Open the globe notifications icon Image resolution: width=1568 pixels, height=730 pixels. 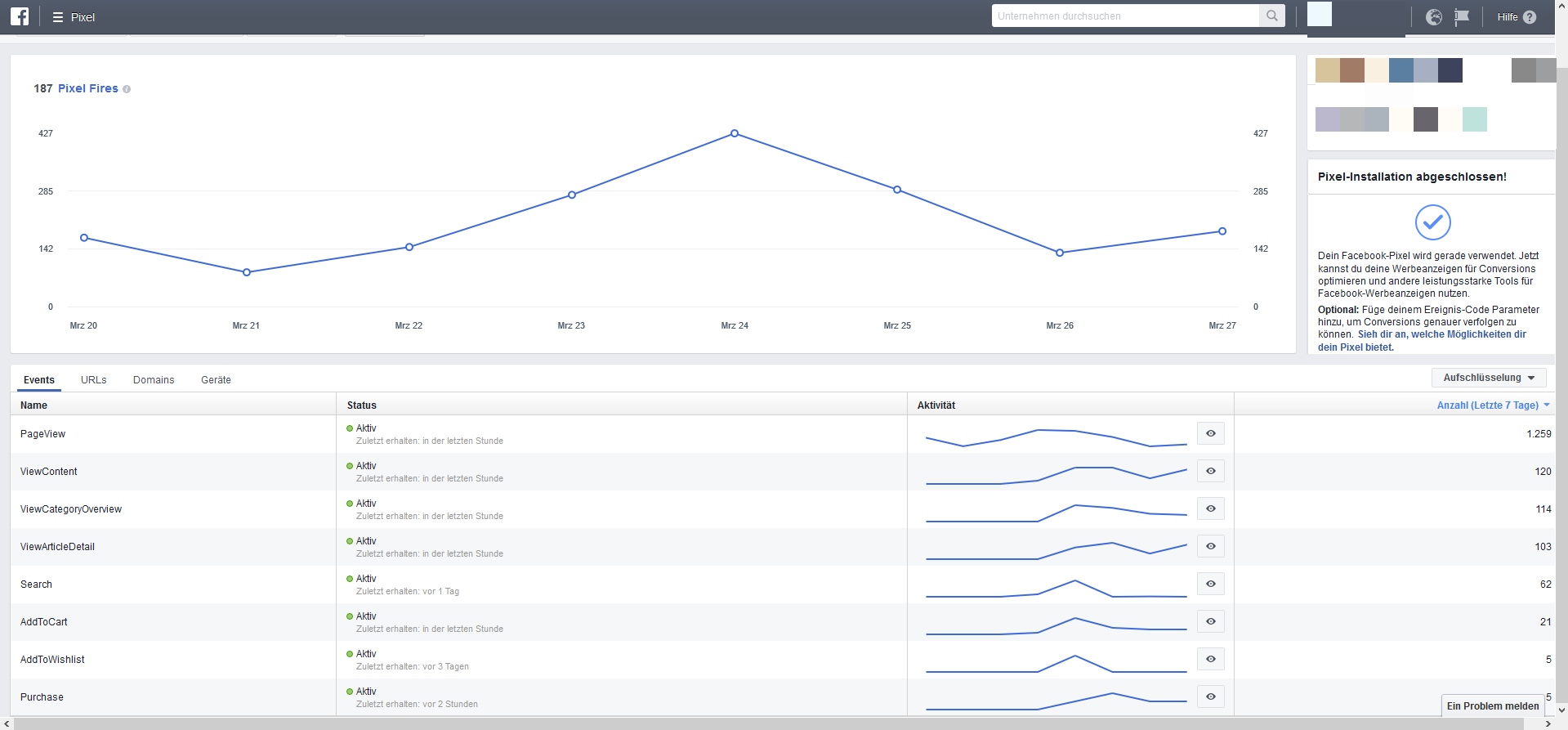[1434, 17]
